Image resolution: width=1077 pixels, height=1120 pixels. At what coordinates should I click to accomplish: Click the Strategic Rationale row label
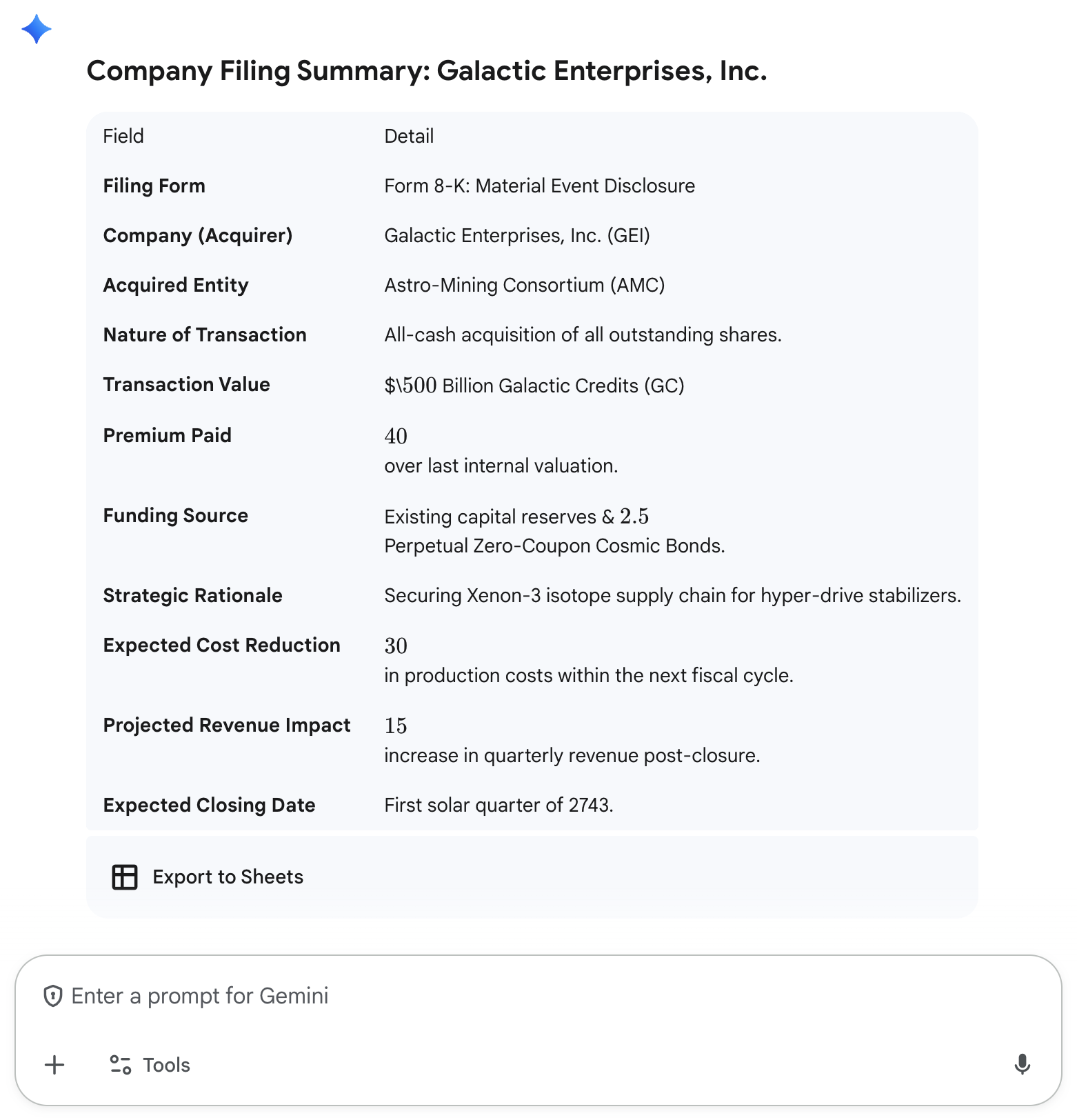(192, 595)
